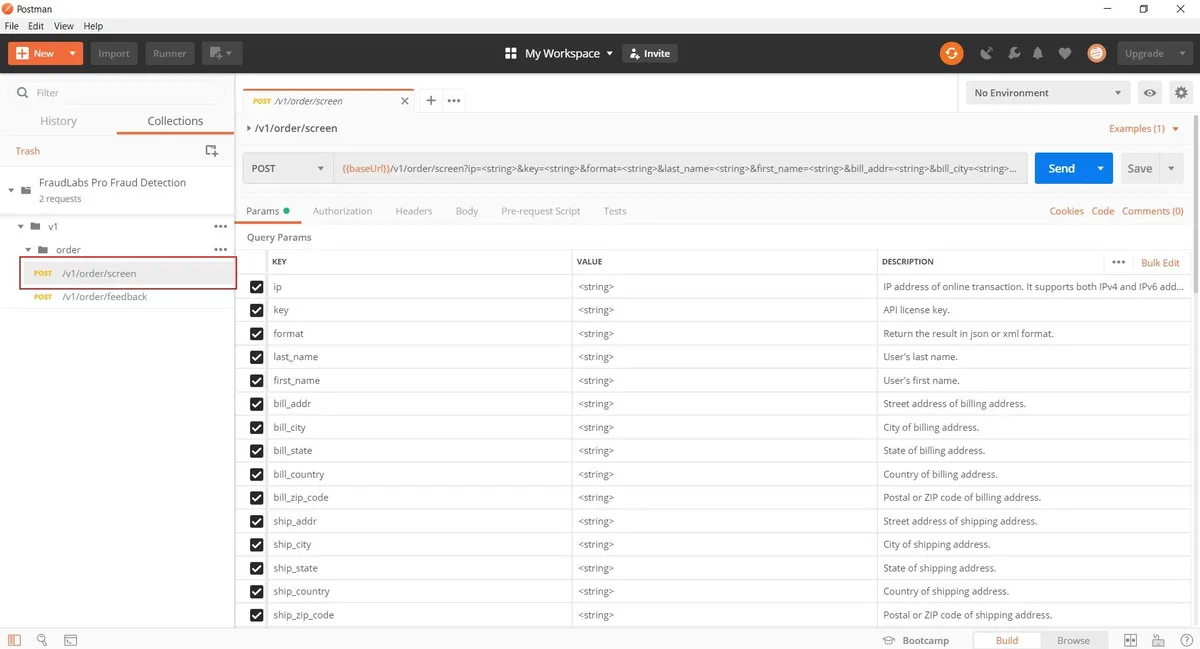Open the notifications bell icon

1038,54
